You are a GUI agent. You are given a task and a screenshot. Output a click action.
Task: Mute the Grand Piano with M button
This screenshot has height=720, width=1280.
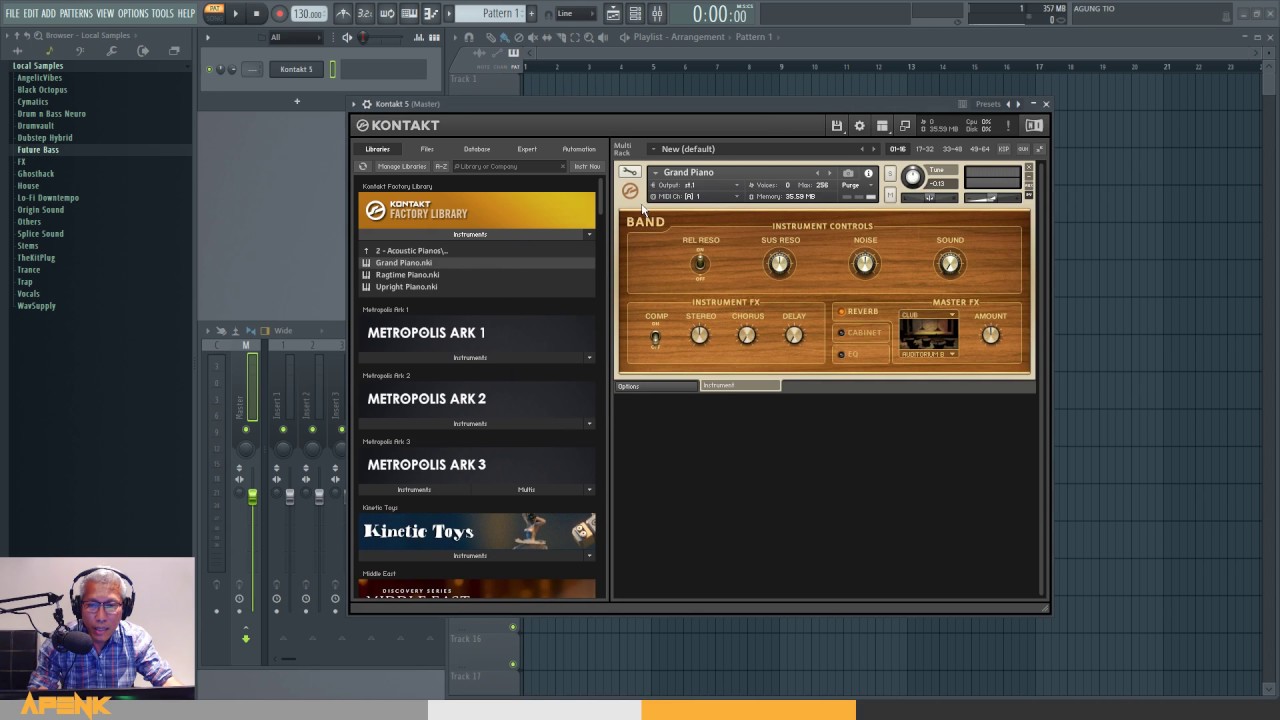tap(890, 195)
